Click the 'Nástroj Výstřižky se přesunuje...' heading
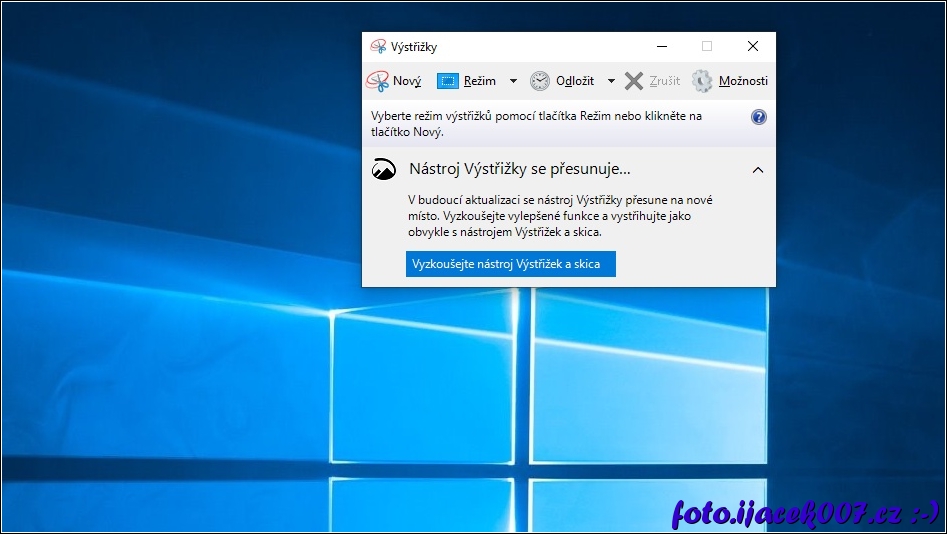 click(520, 169)
